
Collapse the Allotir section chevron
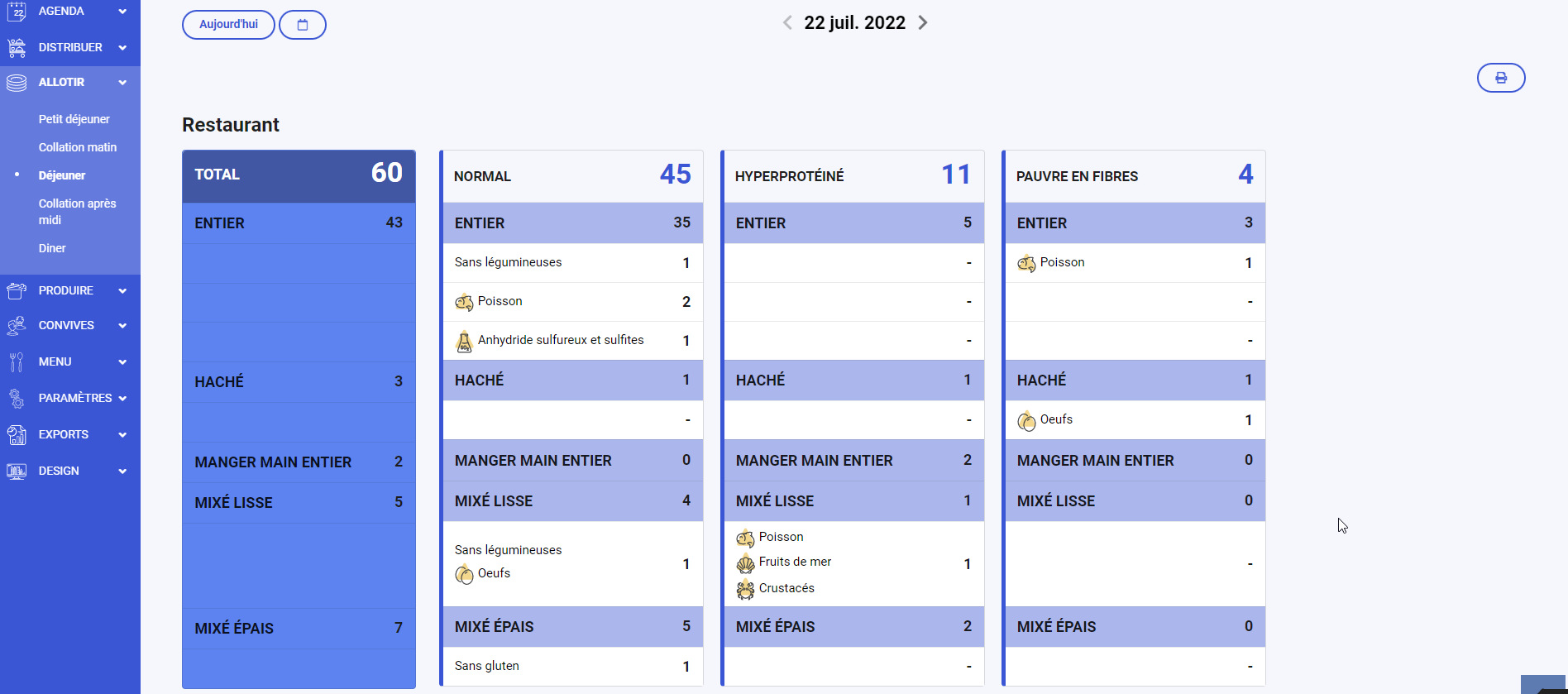tap(122, 83)
